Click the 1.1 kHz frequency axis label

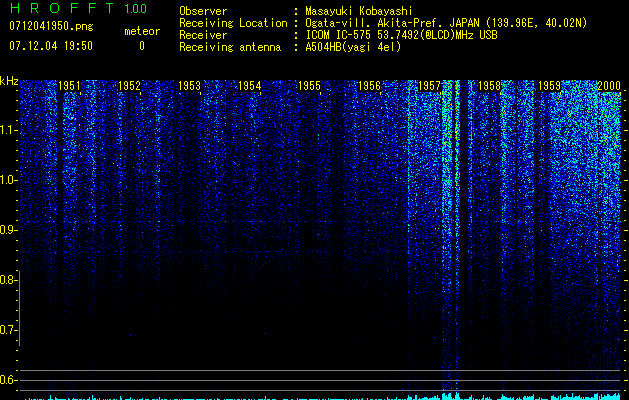7,130
